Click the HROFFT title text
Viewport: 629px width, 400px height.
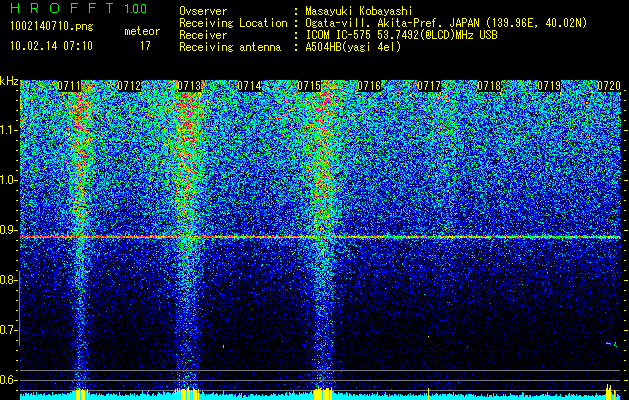[62, 8]
